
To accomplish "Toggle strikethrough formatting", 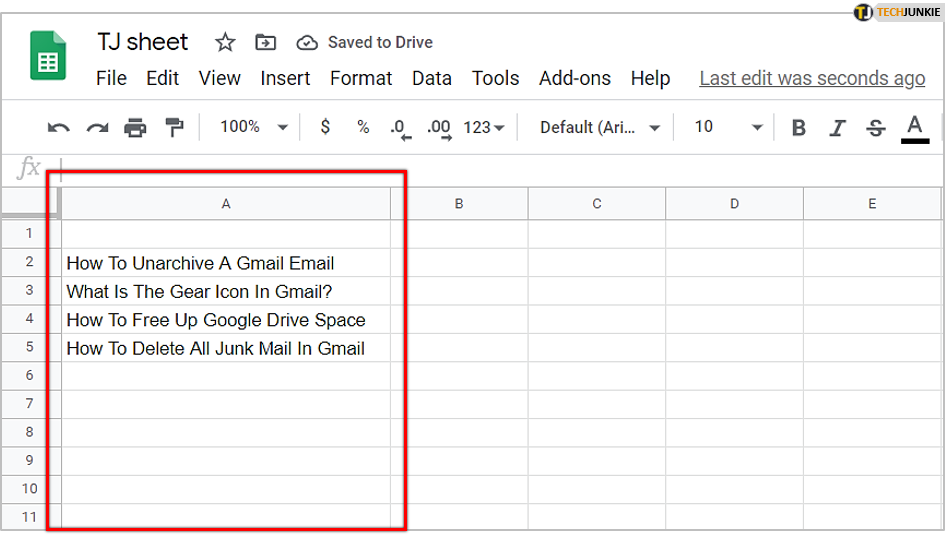I will tap(875, 128).
